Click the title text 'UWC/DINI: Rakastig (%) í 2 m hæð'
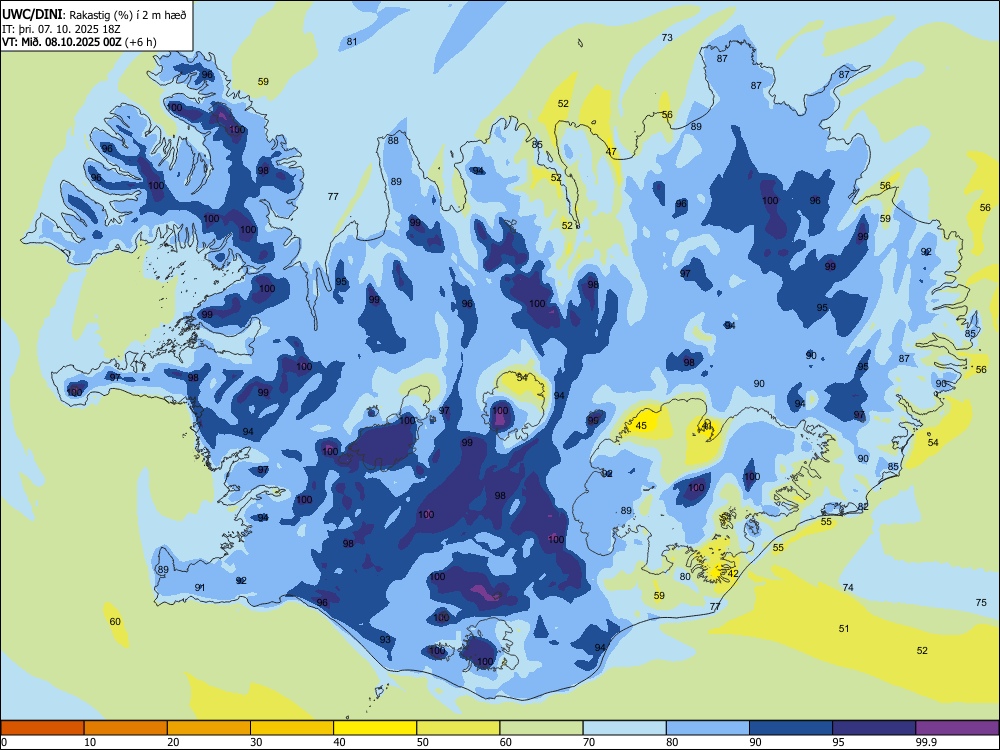 94,15
